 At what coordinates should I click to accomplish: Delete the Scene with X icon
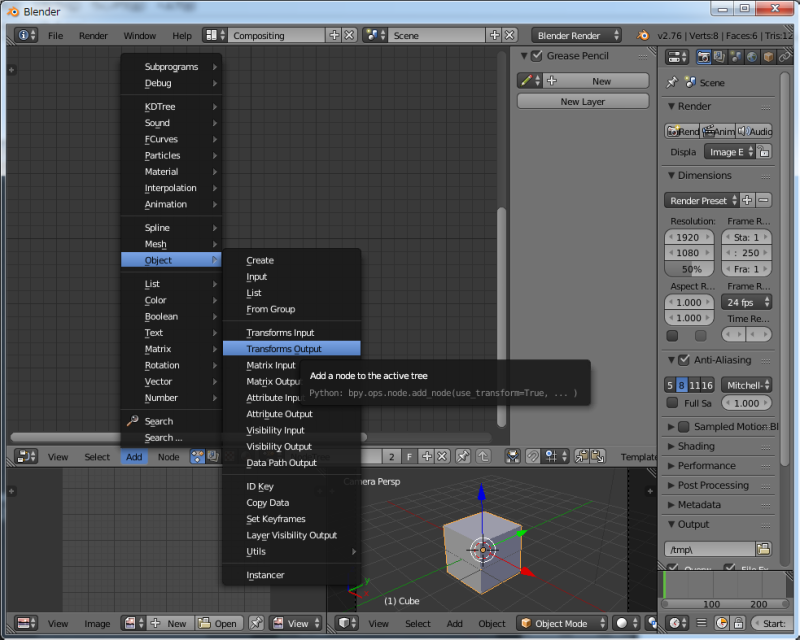pyautogui.click(x=509, y=35)
